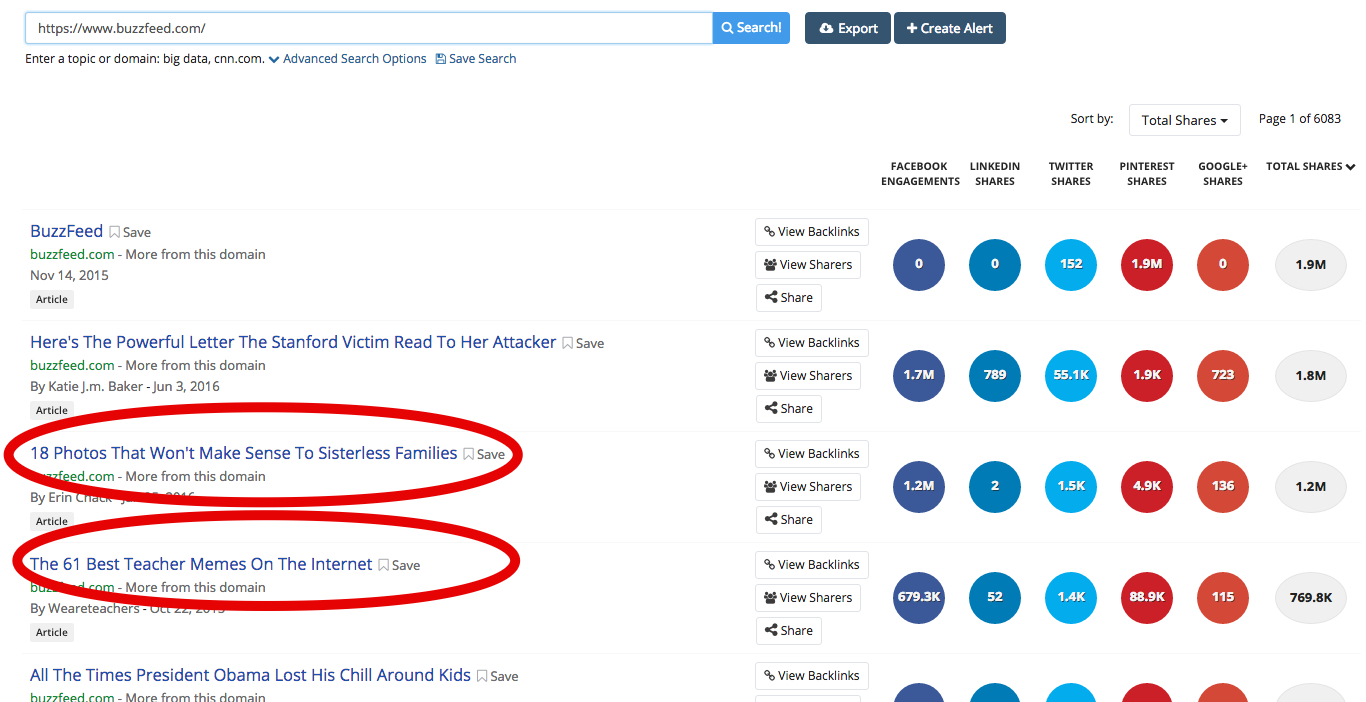Click More from this domain under Teacher Memes
1366x702 pixels.
tap(196, 588)
